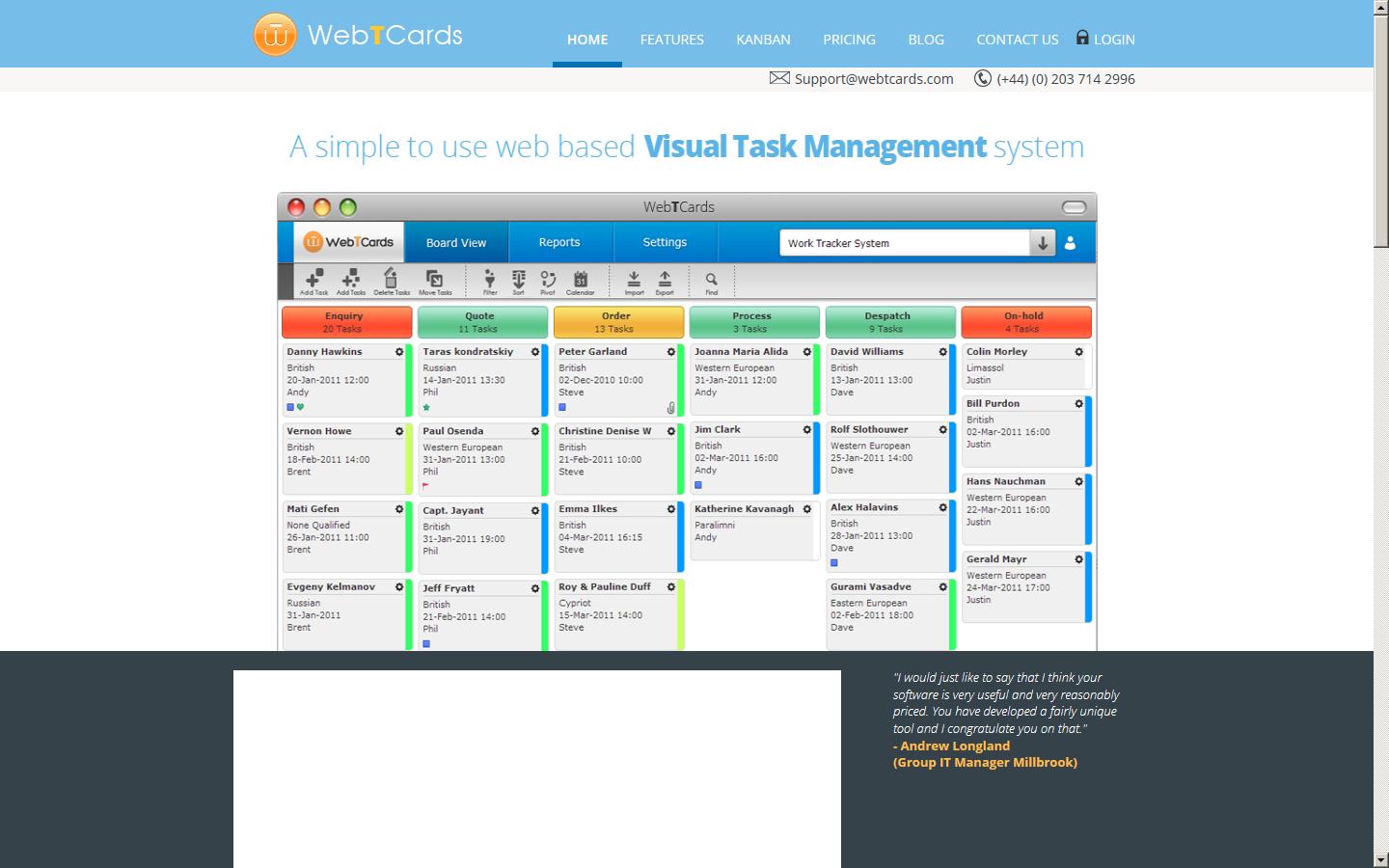The height and width of the screenshot is (868, 1389).
Task: Click the Pivot toolbar icon
Action: pyautogui.click(x=548, y=281)
